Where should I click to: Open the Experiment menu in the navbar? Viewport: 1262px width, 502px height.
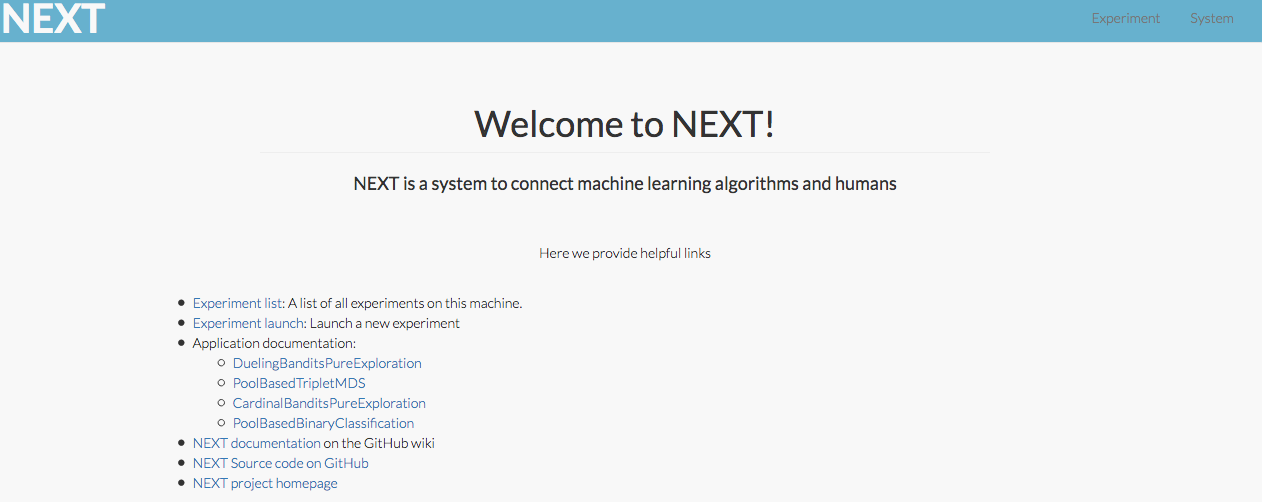(1125, 19)
